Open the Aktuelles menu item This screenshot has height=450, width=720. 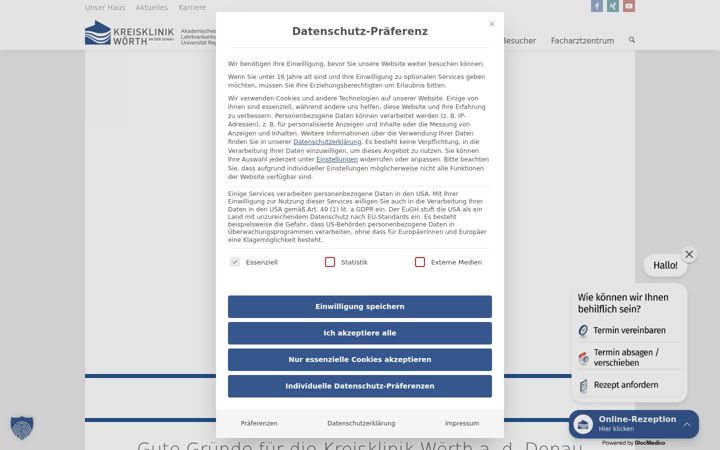[152, 7]
